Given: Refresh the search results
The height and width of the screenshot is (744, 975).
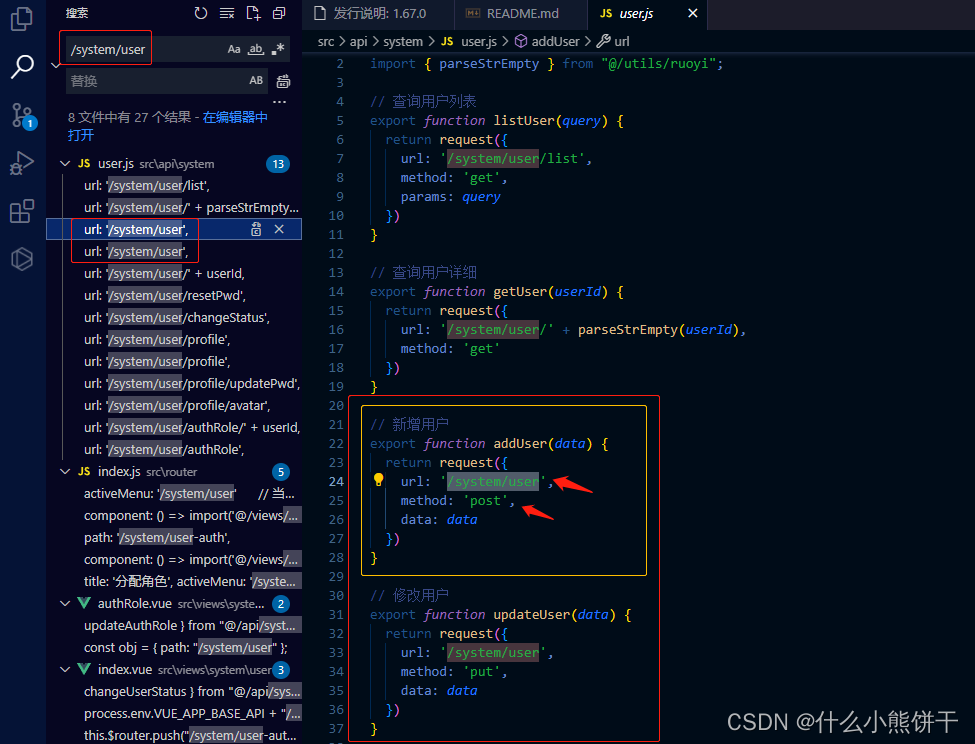Looking at the screenshot, I should [200, 13].
